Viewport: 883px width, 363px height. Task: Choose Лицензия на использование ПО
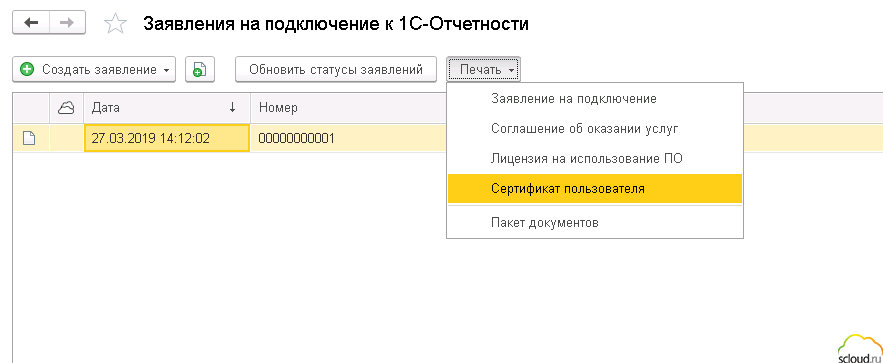point(595,159)
